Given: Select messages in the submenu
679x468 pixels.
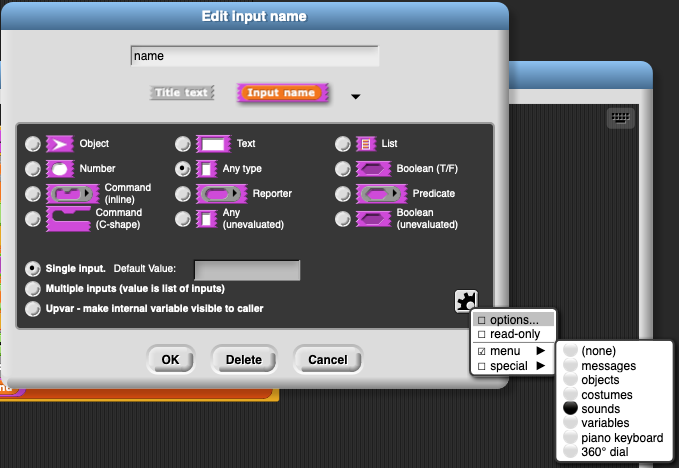Looking at the screenshot, I should (614, 366).
